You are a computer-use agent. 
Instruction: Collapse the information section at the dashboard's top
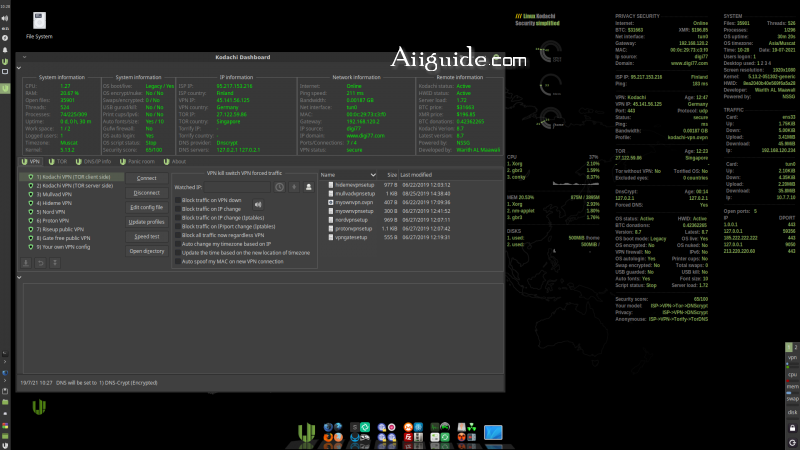click(x=19, y=68)
